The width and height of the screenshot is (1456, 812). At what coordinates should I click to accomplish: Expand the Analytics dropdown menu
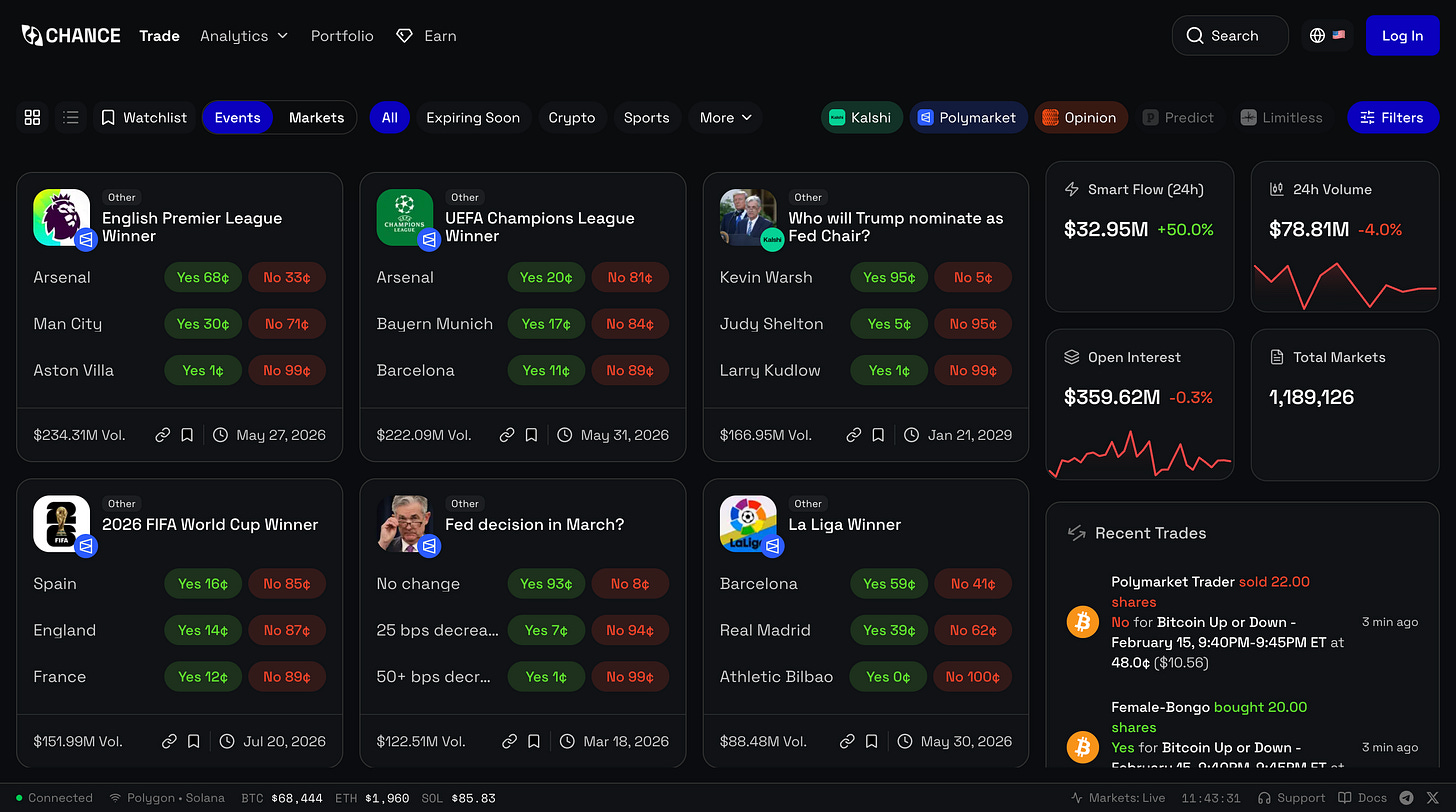click(244, 36)
